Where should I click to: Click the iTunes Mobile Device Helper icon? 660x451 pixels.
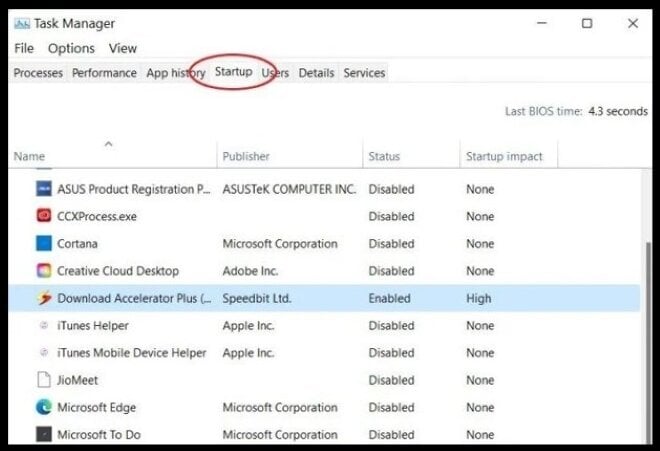pos(44,352)
